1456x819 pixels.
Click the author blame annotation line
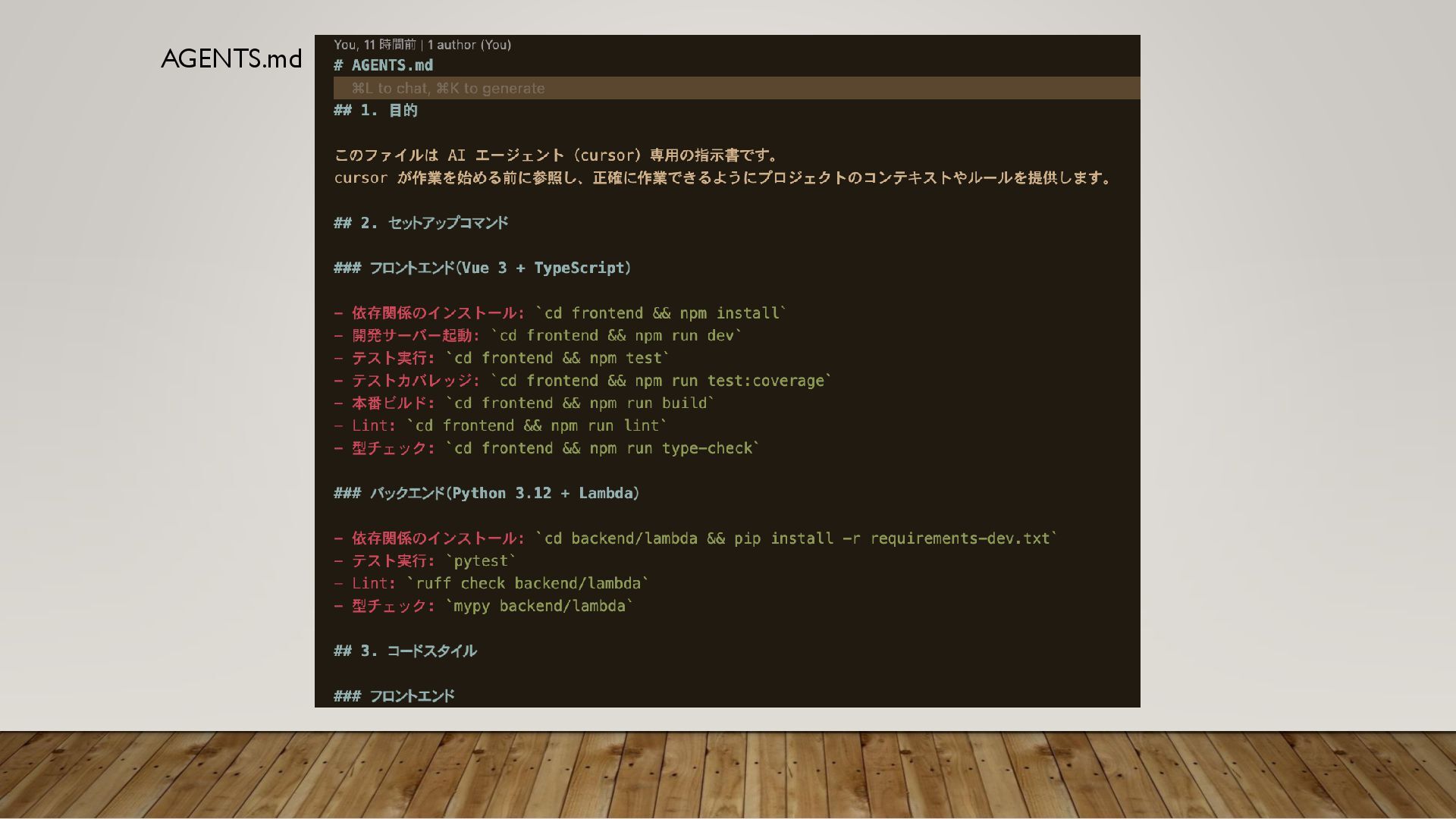(x=422, y=45)
